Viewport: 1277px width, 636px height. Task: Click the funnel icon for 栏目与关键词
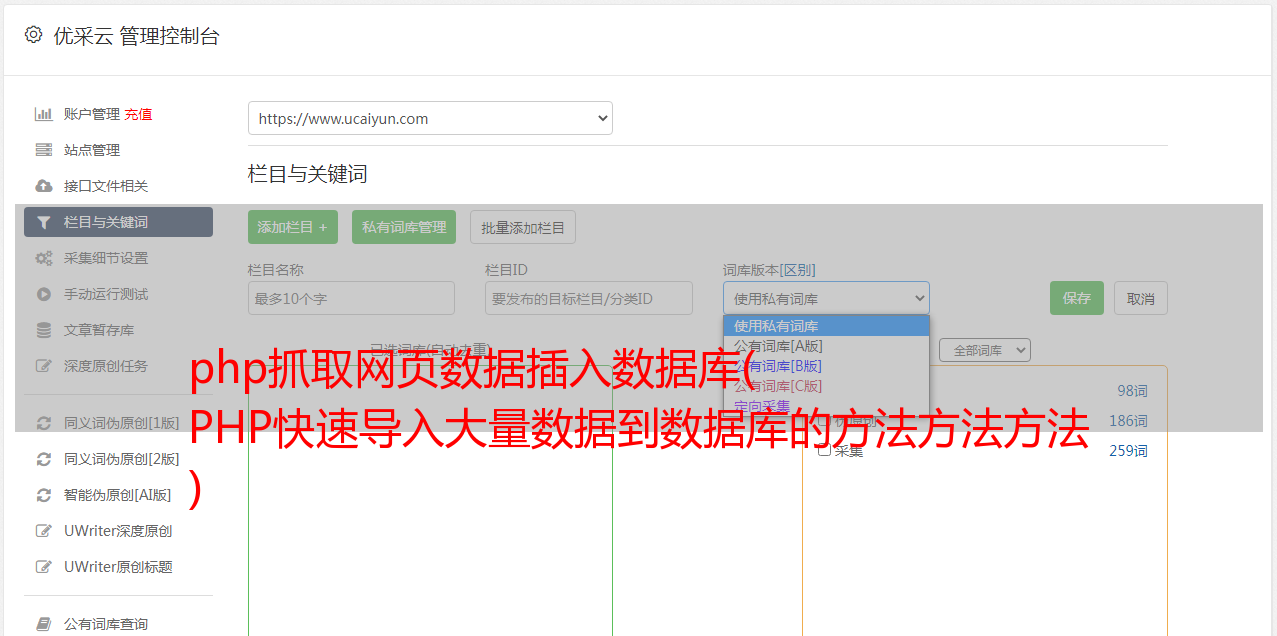click(x=44, y=222)
